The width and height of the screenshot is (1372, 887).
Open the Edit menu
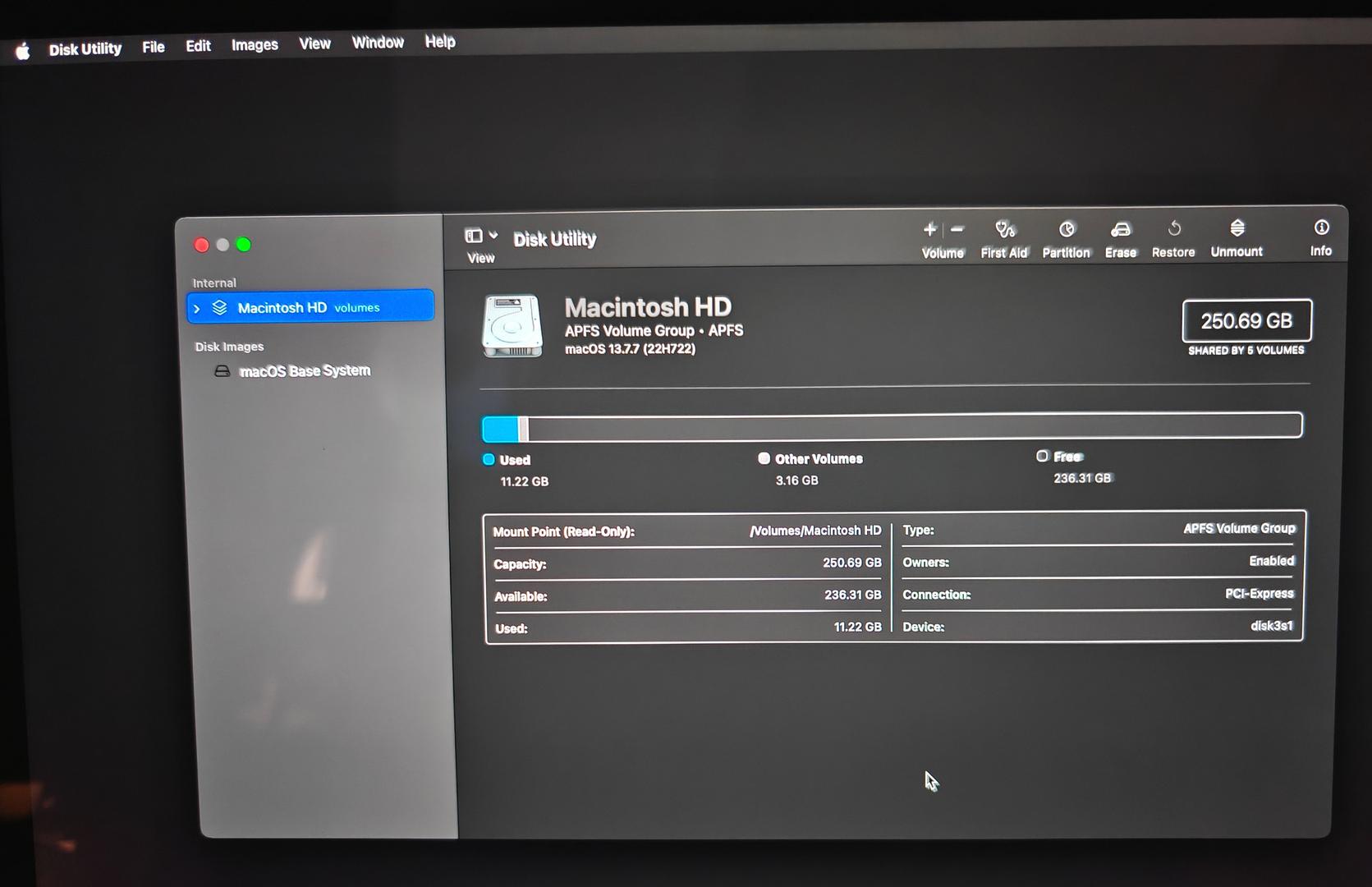coord(198,46)
